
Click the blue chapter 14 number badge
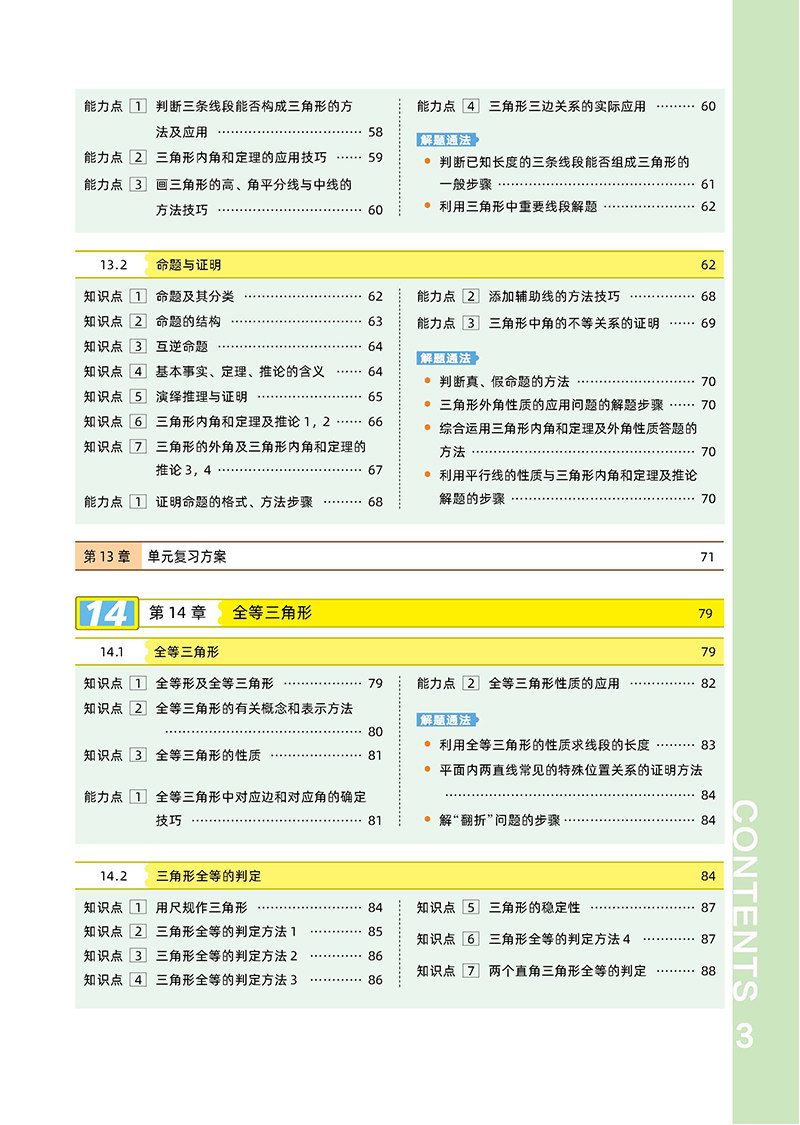(107, 613)
